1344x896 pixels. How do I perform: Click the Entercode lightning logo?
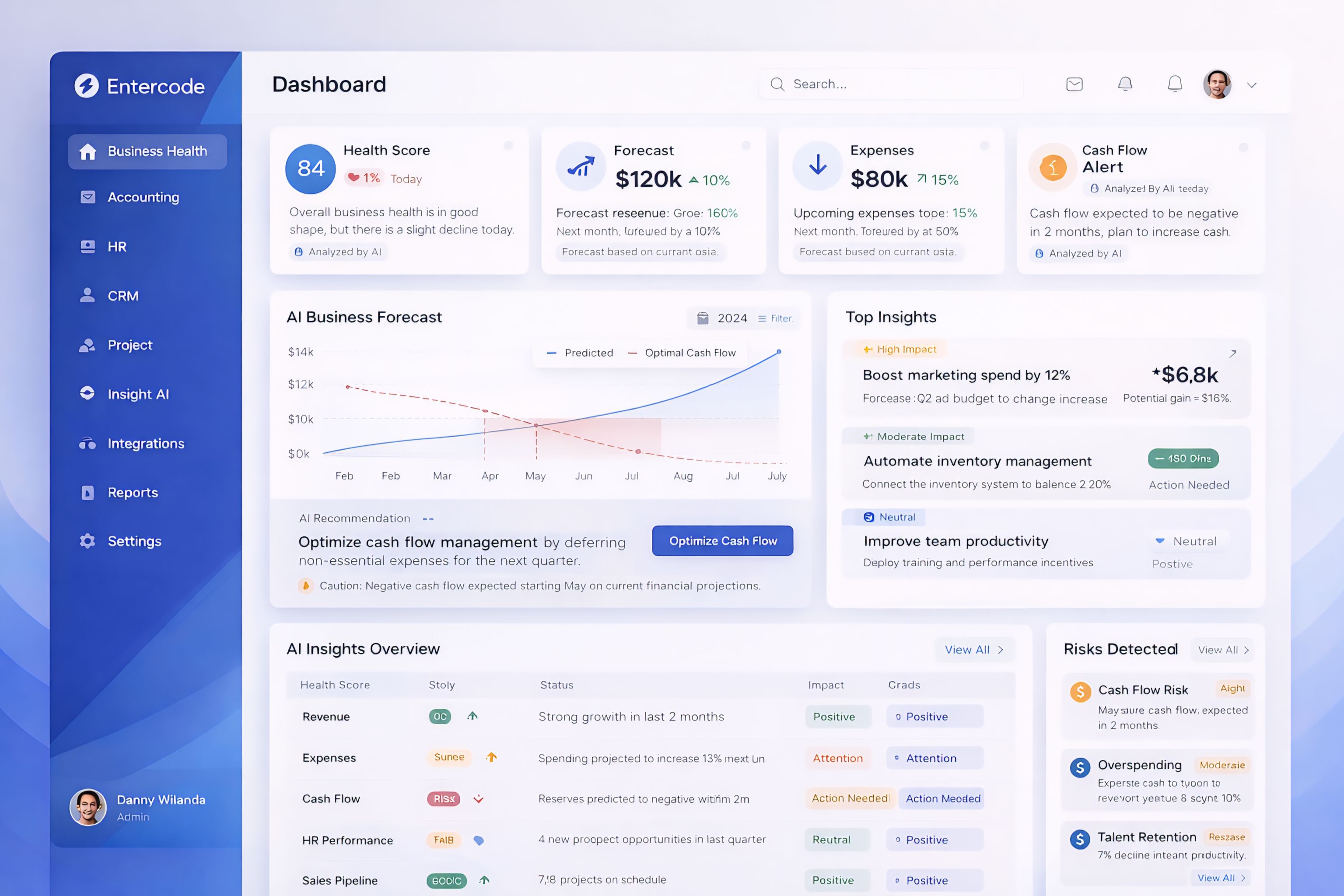click(87, 86)
